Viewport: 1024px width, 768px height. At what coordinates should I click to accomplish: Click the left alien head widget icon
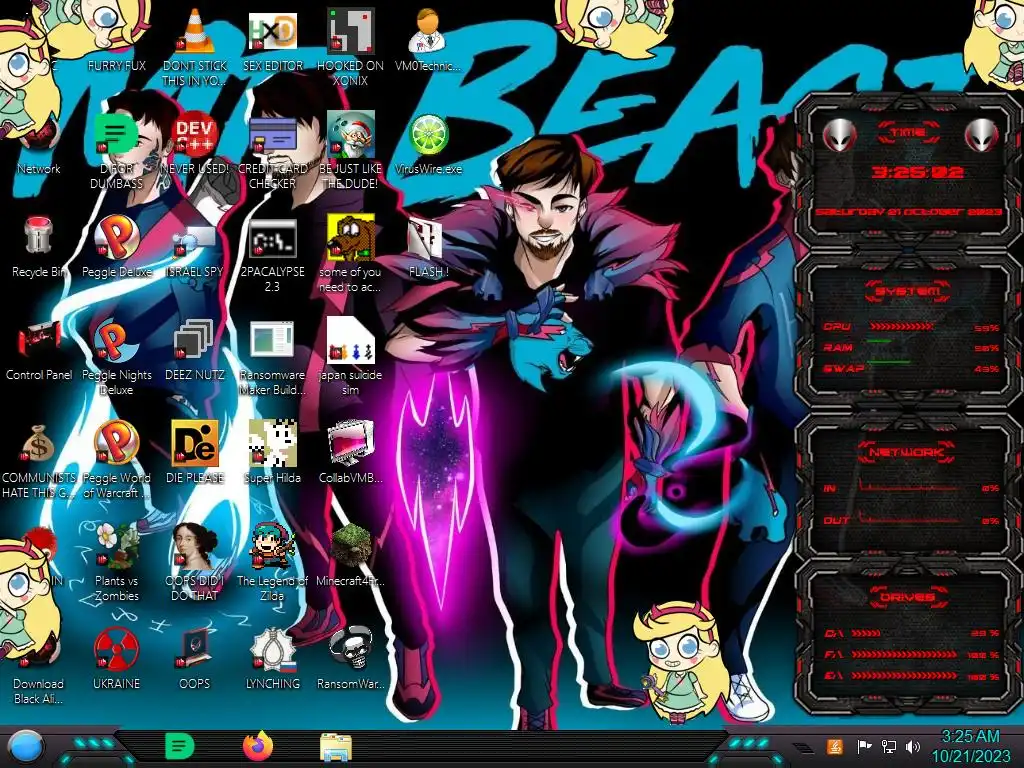[839, 136]
